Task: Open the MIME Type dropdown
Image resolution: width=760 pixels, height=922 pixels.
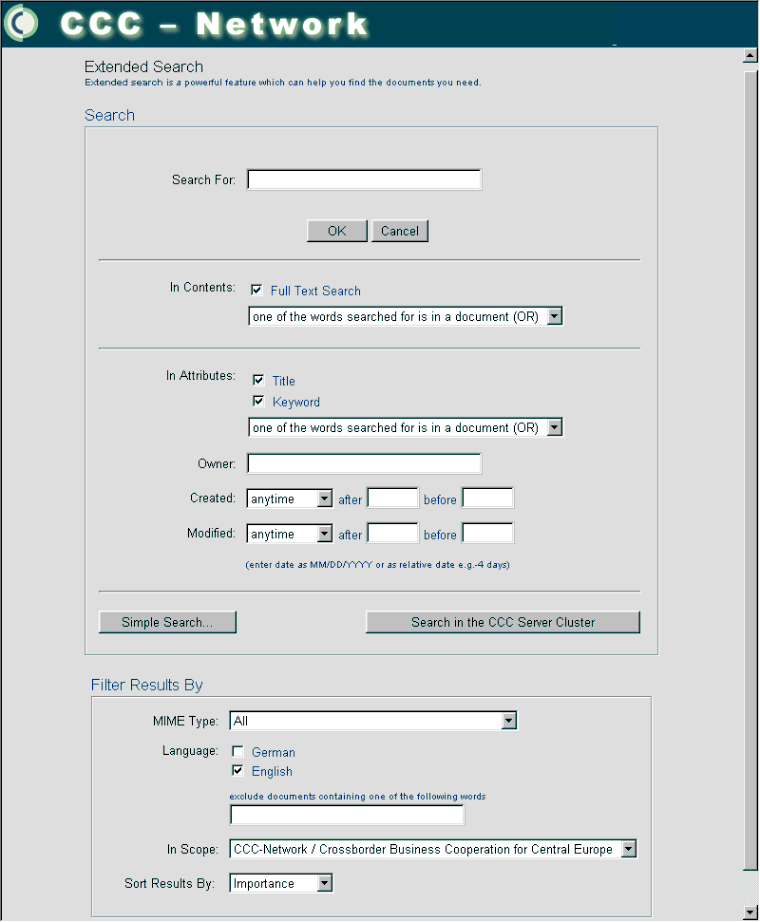Action: [x=373, y=721]
